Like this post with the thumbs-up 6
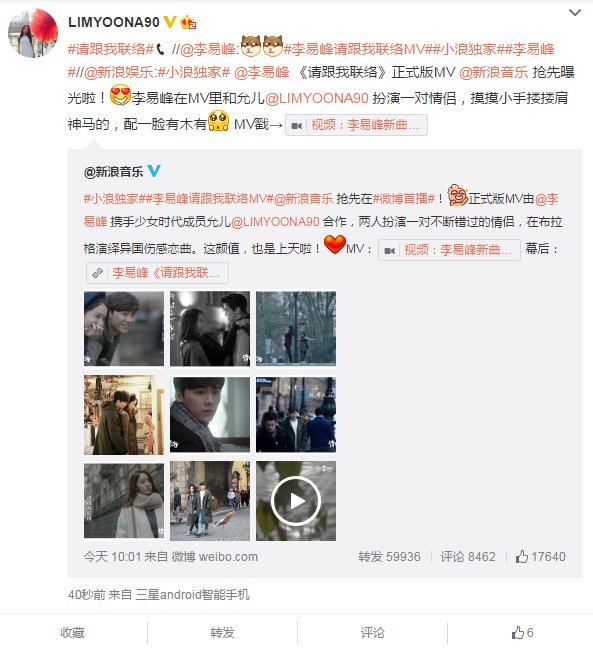Screen dimensions: 593x650 (522, 633)
